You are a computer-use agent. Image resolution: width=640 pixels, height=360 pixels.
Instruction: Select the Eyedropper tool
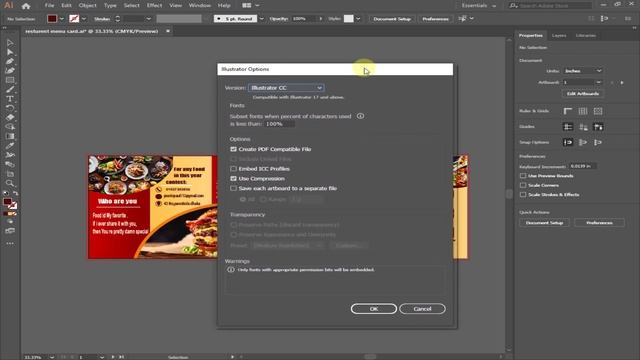(x=10, y=146)
